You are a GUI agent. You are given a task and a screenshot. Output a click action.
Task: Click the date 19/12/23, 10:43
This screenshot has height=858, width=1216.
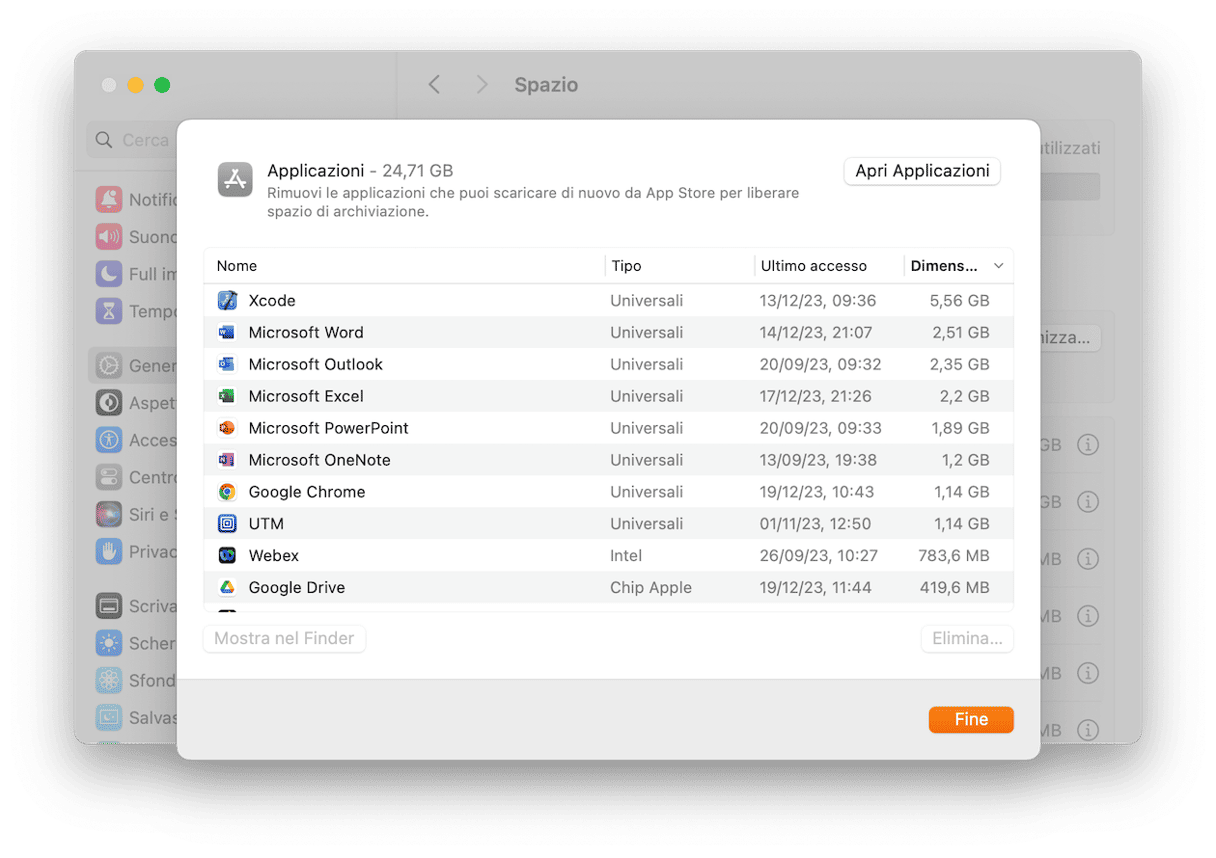click(x=817, y=492)
